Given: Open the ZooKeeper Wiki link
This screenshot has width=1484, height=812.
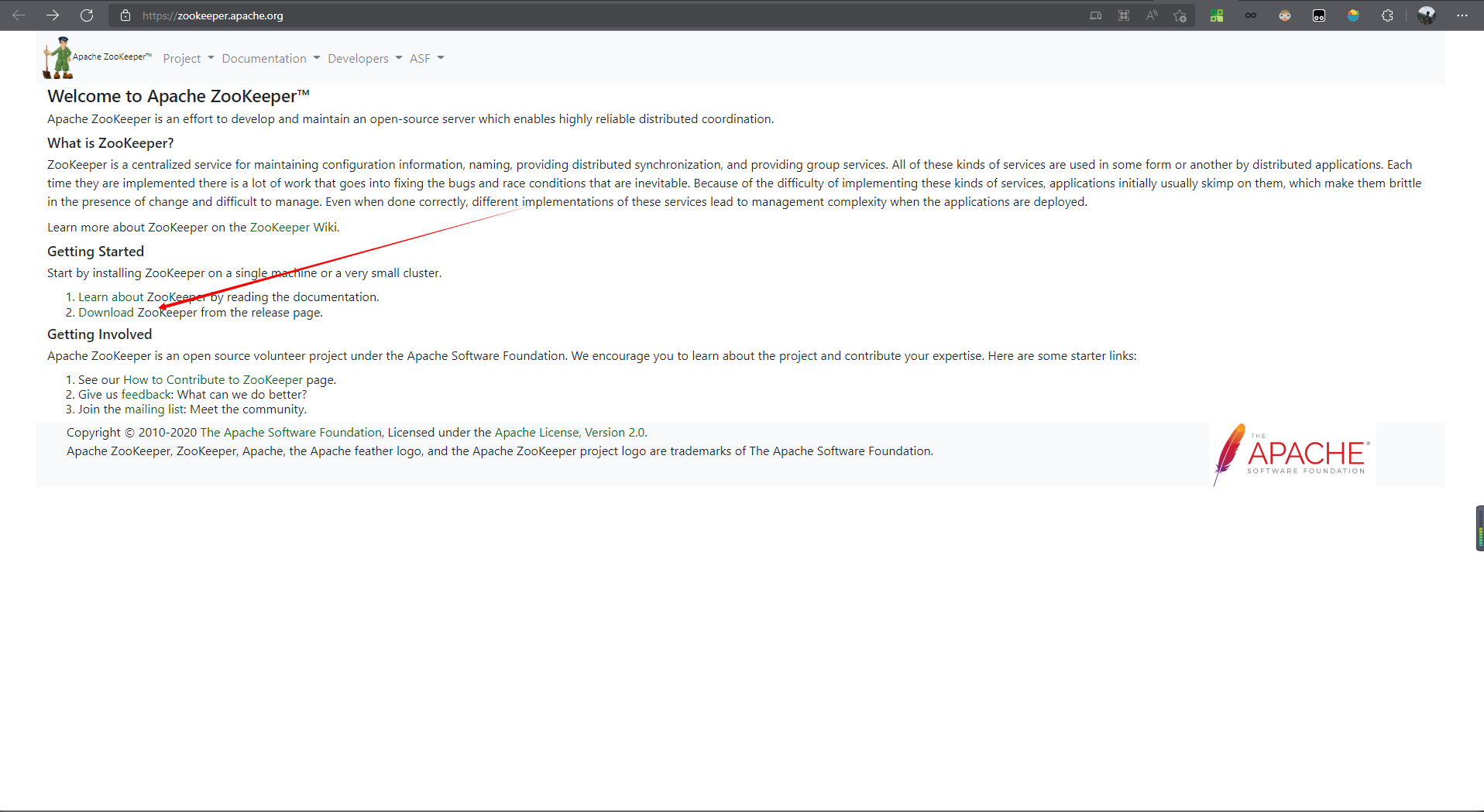Looking at the screenshot, I should 293,228.
